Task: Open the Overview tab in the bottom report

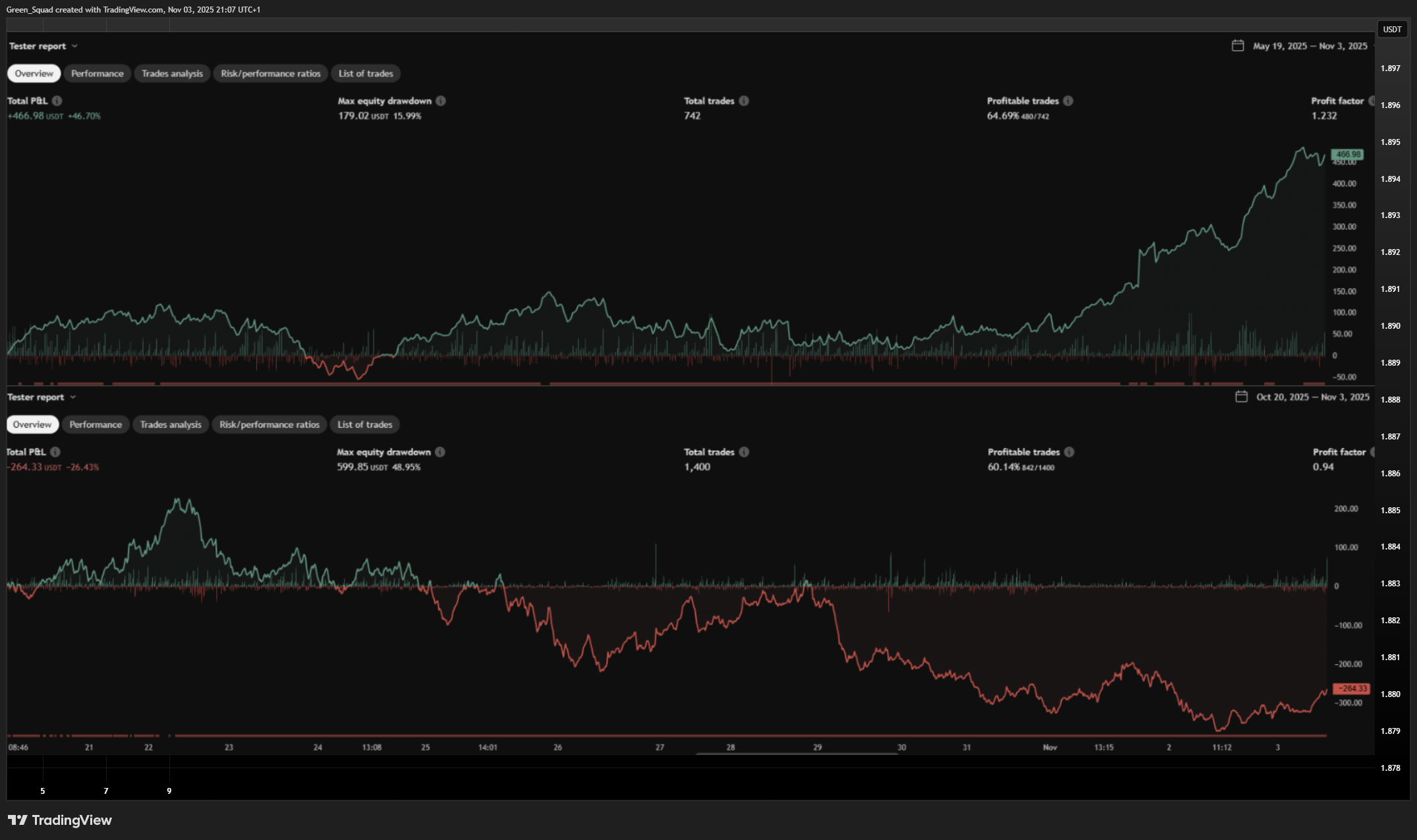Action: point(32,424)
